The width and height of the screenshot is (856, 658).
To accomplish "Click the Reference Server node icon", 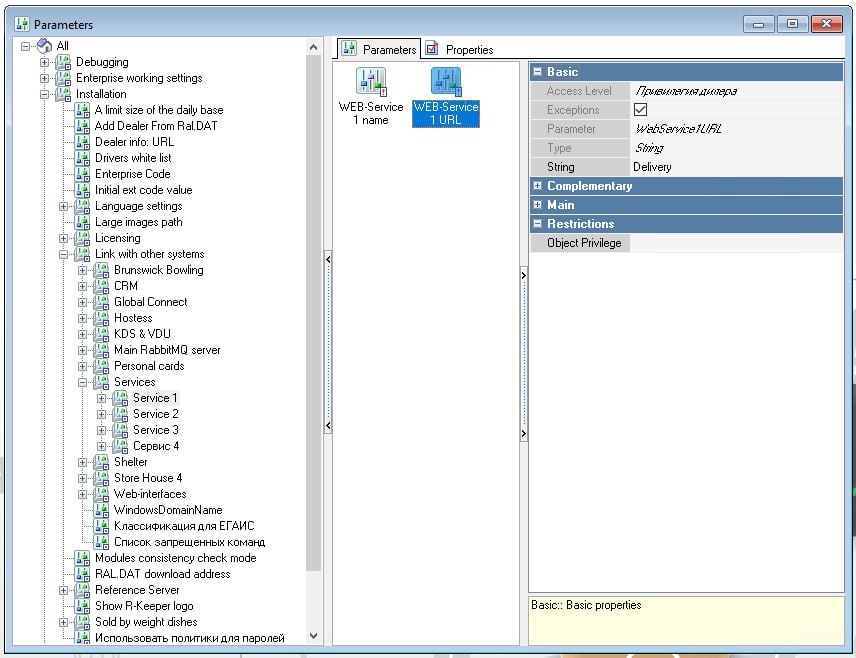I will (x=83, y=590).
